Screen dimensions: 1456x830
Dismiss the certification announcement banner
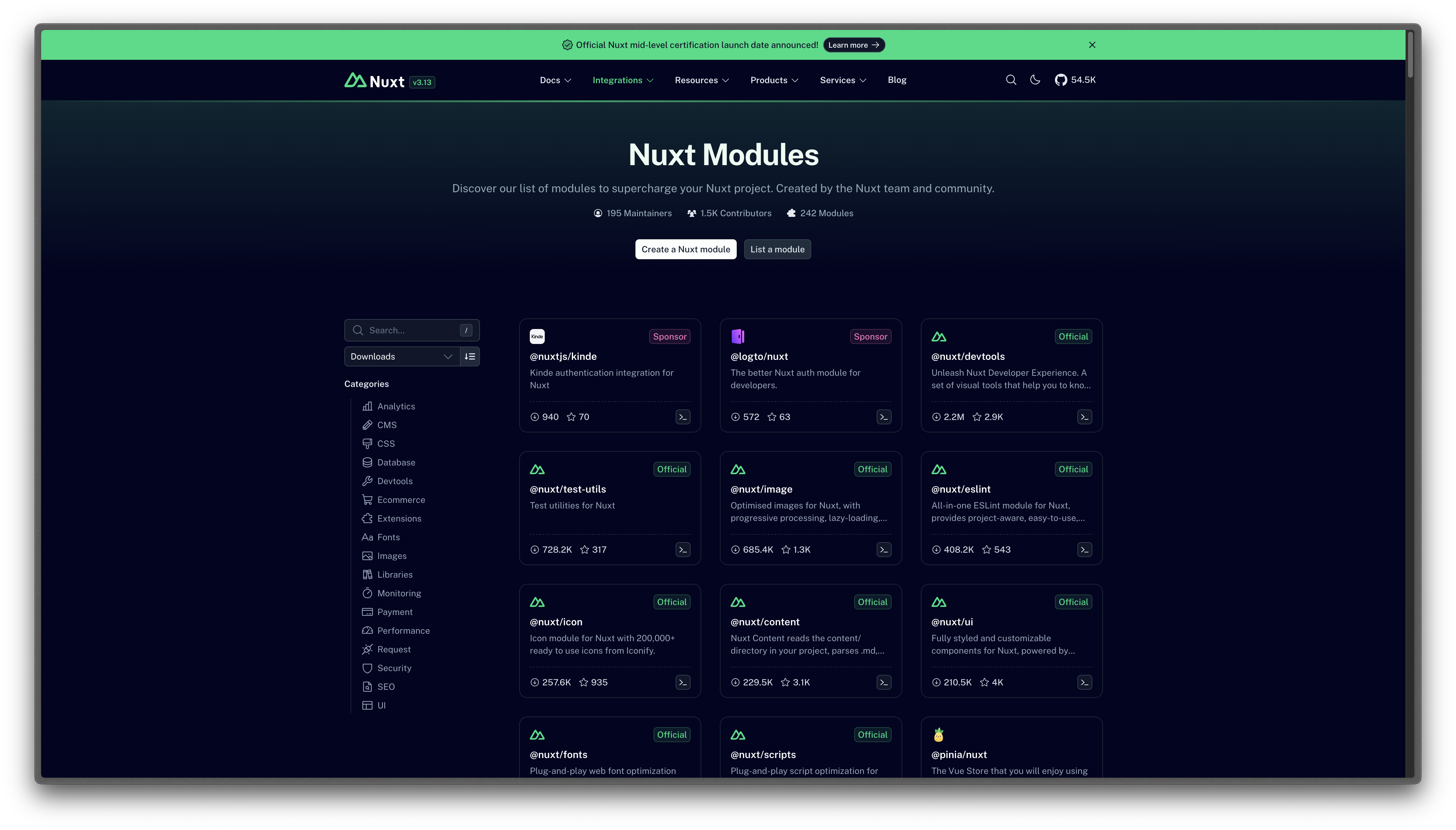pyautogui.click(x=1092, y=44)
